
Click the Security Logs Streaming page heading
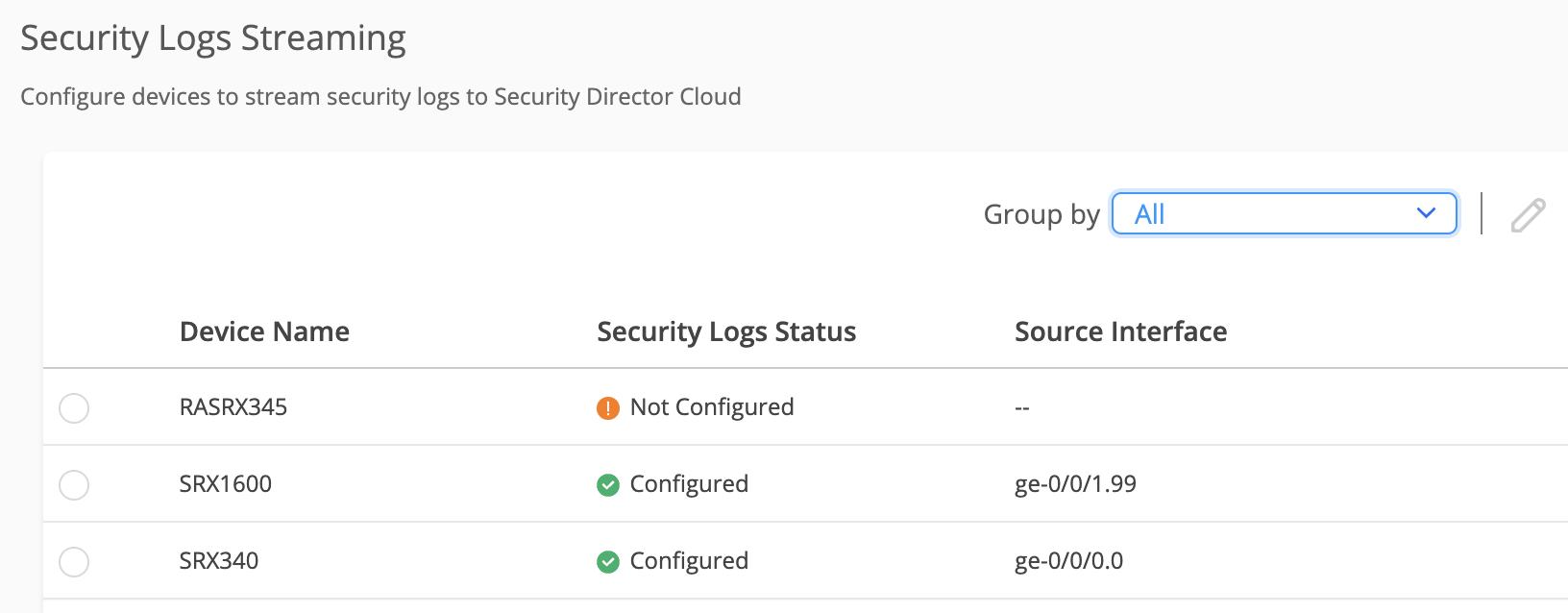(x=213, y=38)
